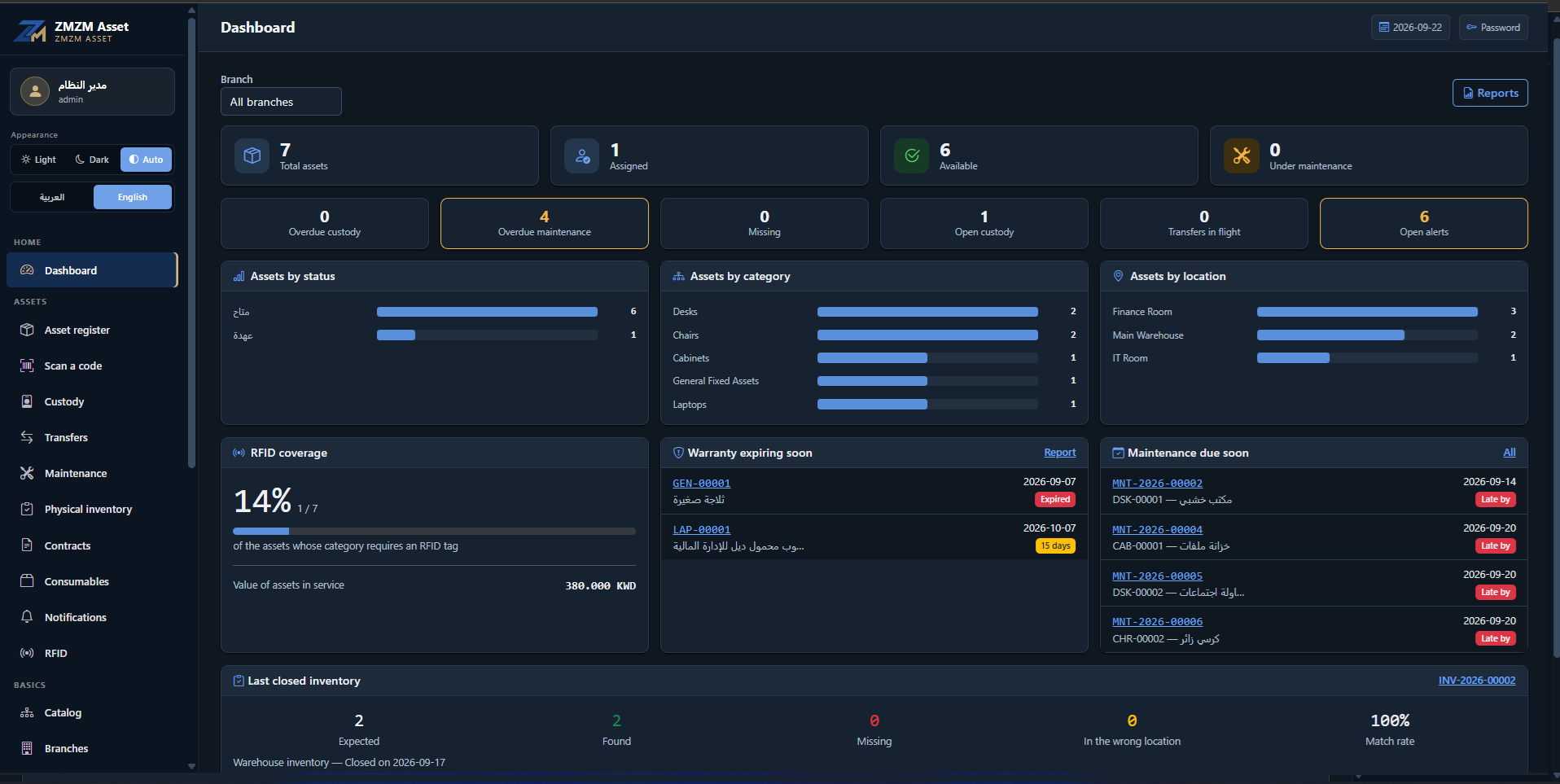Select English language option
This screenshot has height=784, width=1560.
(133, 197)
